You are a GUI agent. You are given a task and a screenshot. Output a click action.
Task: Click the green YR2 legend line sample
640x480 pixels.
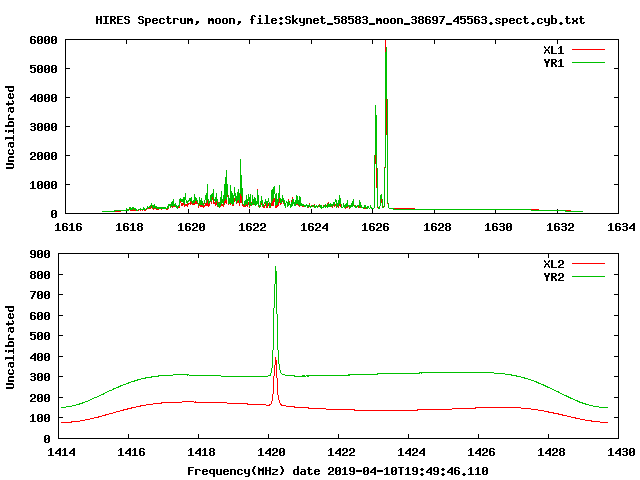588,277
